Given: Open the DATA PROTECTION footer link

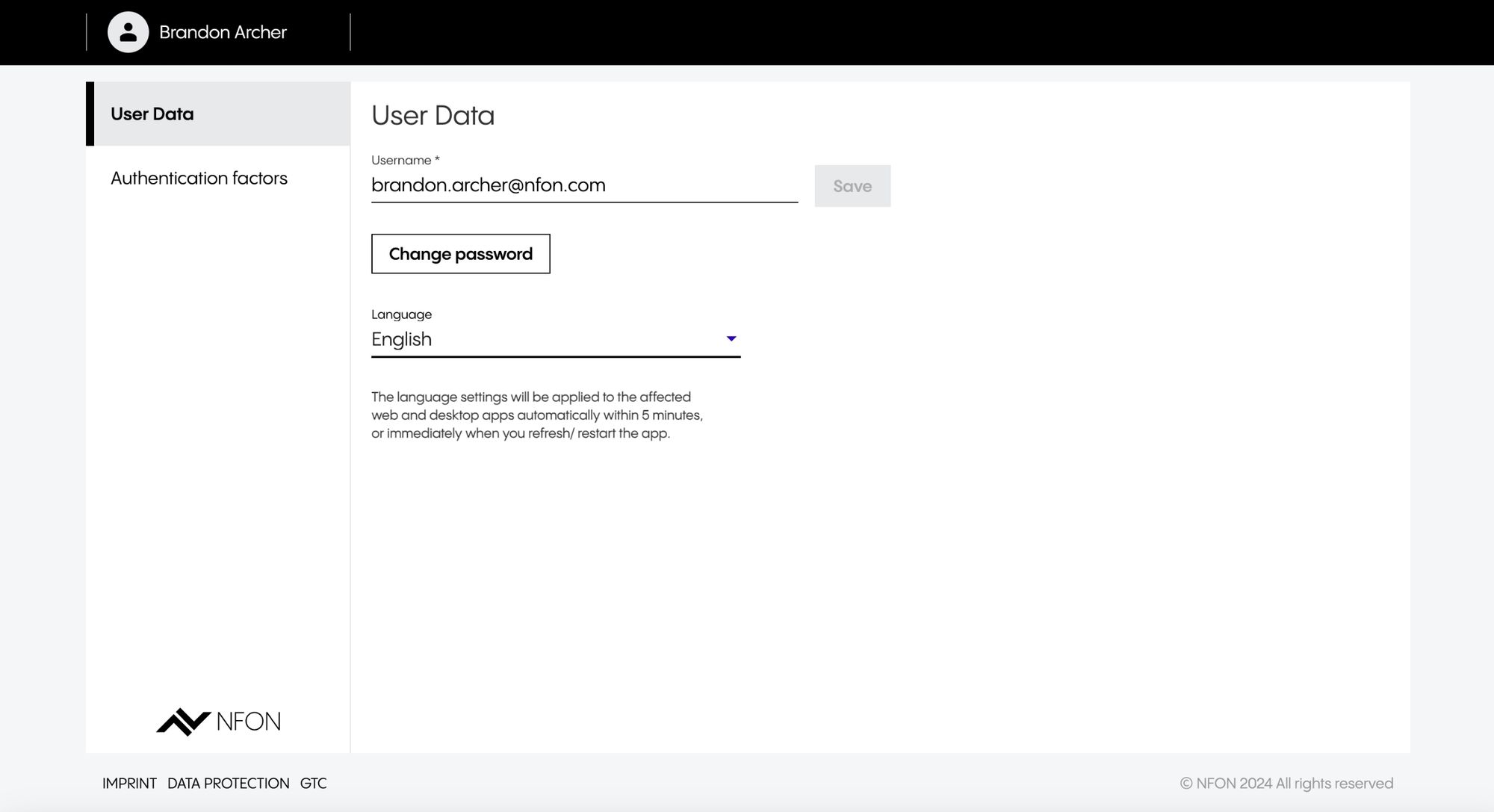Looking at the screenshot, I should pyautogui.click(x=228, y=783).
